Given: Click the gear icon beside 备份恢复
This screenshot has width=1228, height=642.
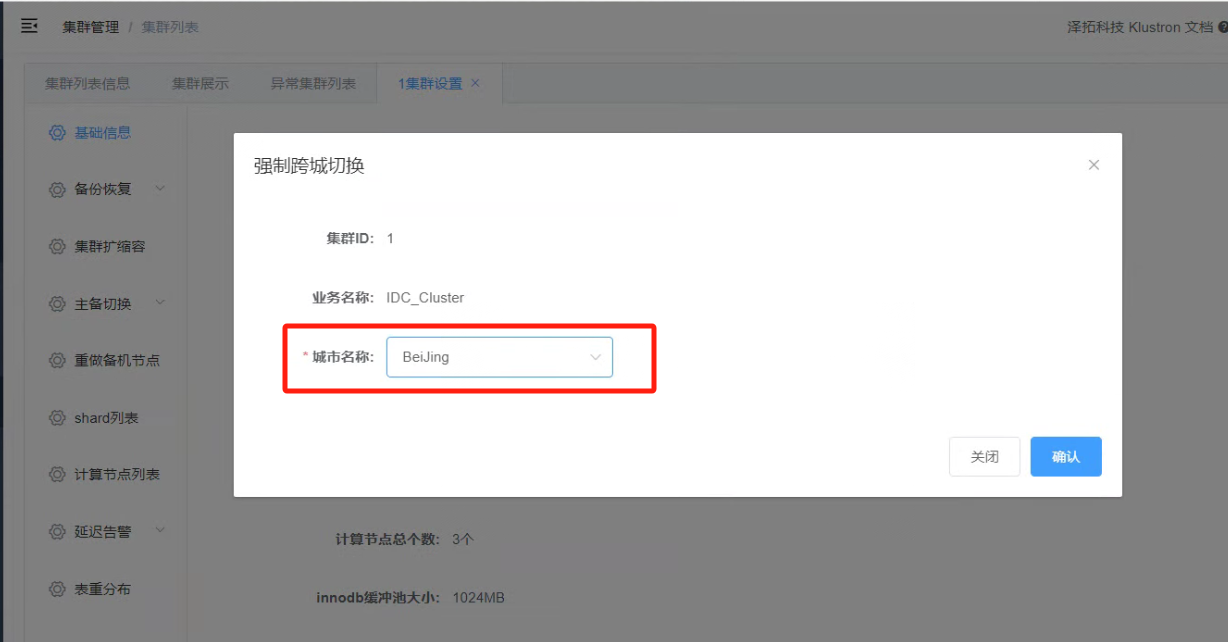Looking at the screenshot, I should click(57, 189).
